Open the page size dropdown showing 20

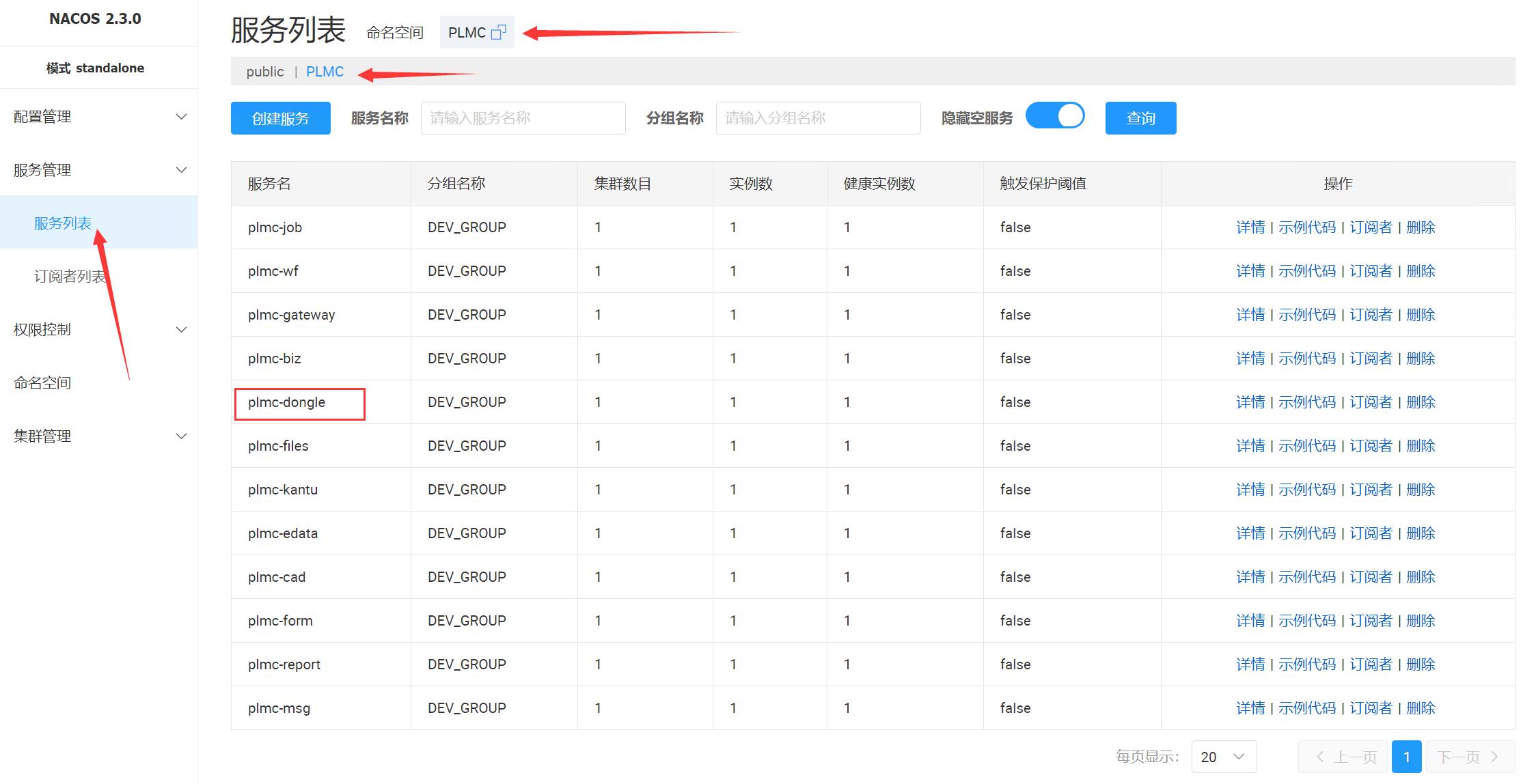click(1224, 757)
